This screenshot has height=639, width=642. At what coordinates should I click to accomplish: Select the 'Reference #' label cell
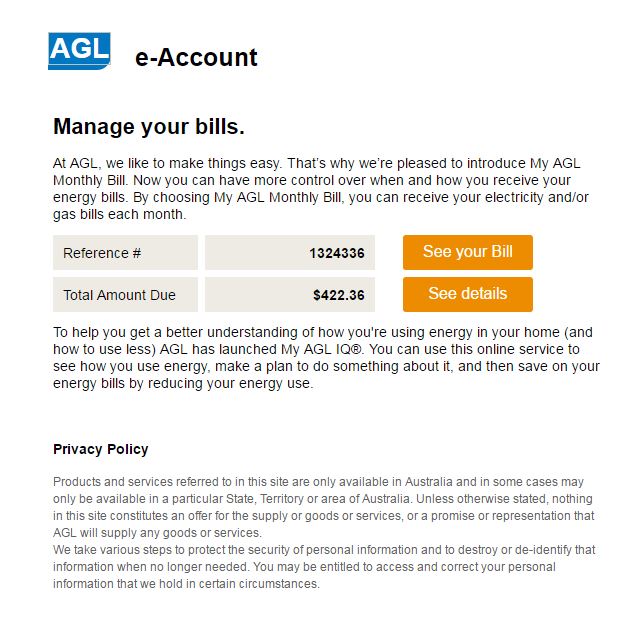coord(125,253)
